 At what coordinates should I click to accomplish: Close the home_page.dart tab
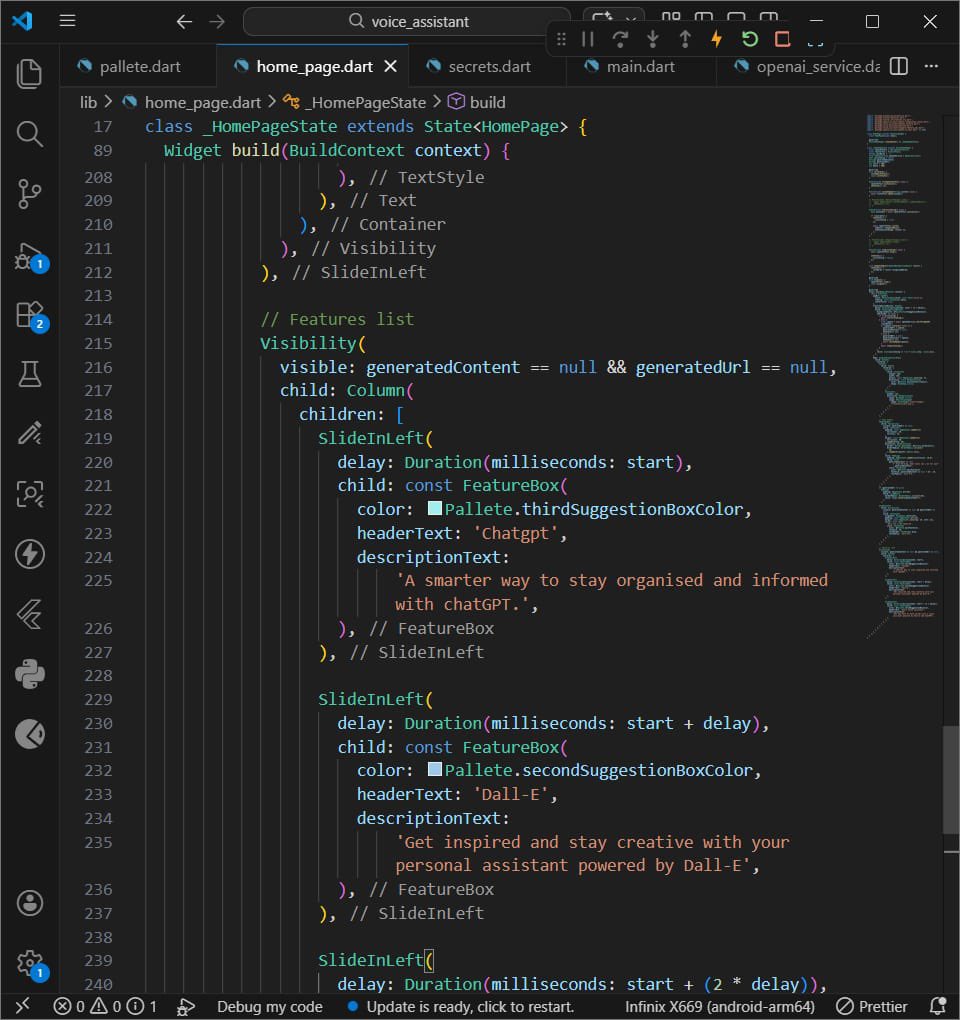coord(390,66)
